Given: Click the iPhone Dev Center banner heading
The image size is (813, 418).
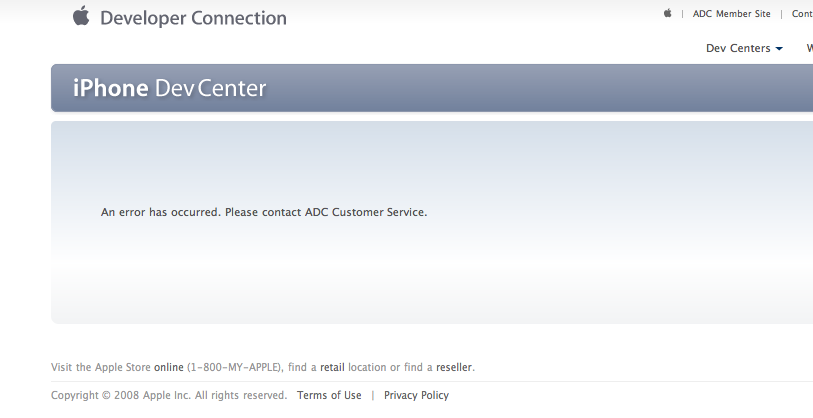Looking at the screenshot, I should pos(170,88).
